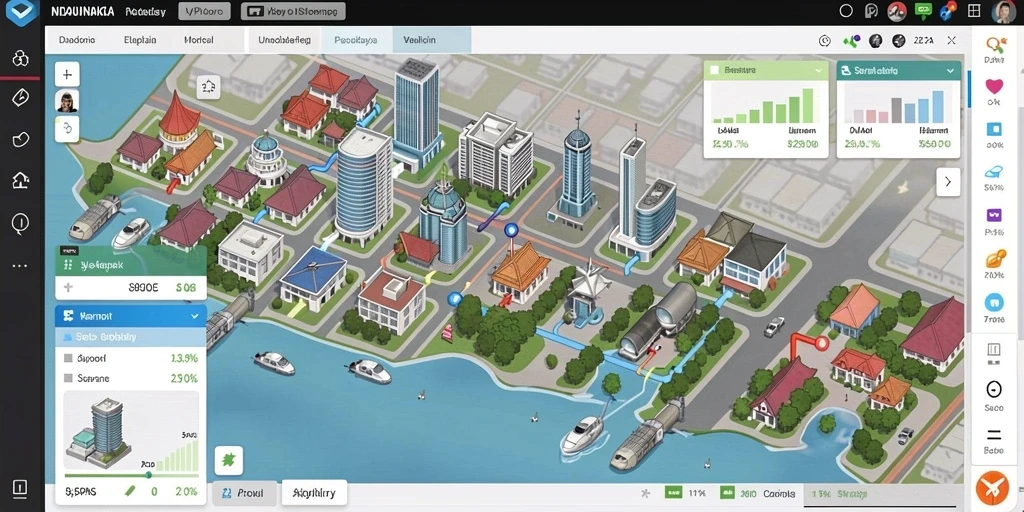The width and height of the screenshot is (1024, 512).
Task: Click the home icon in left sidebar
Action: (x=21, y=180)
